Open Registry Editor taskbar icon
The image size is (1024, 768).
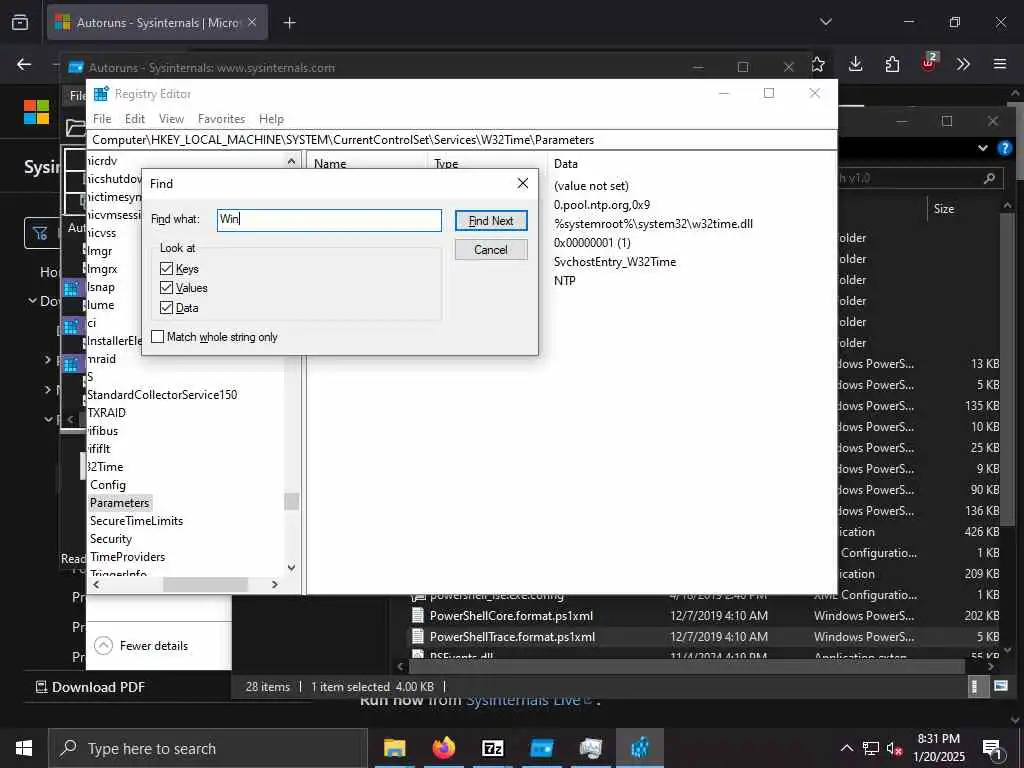[x=639, y=748]
